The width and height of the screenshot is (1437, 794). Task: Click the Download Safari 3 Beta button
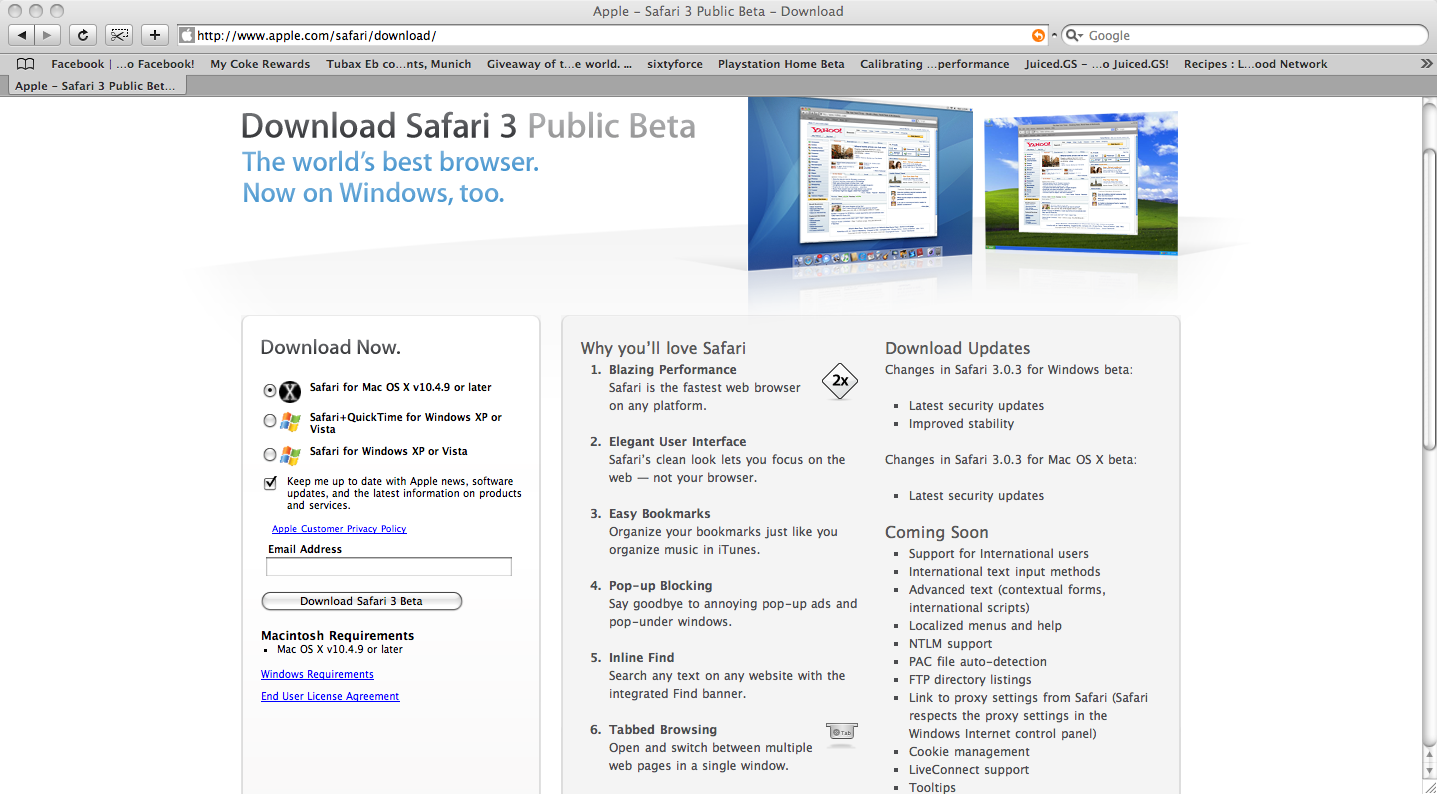point(362,601)
